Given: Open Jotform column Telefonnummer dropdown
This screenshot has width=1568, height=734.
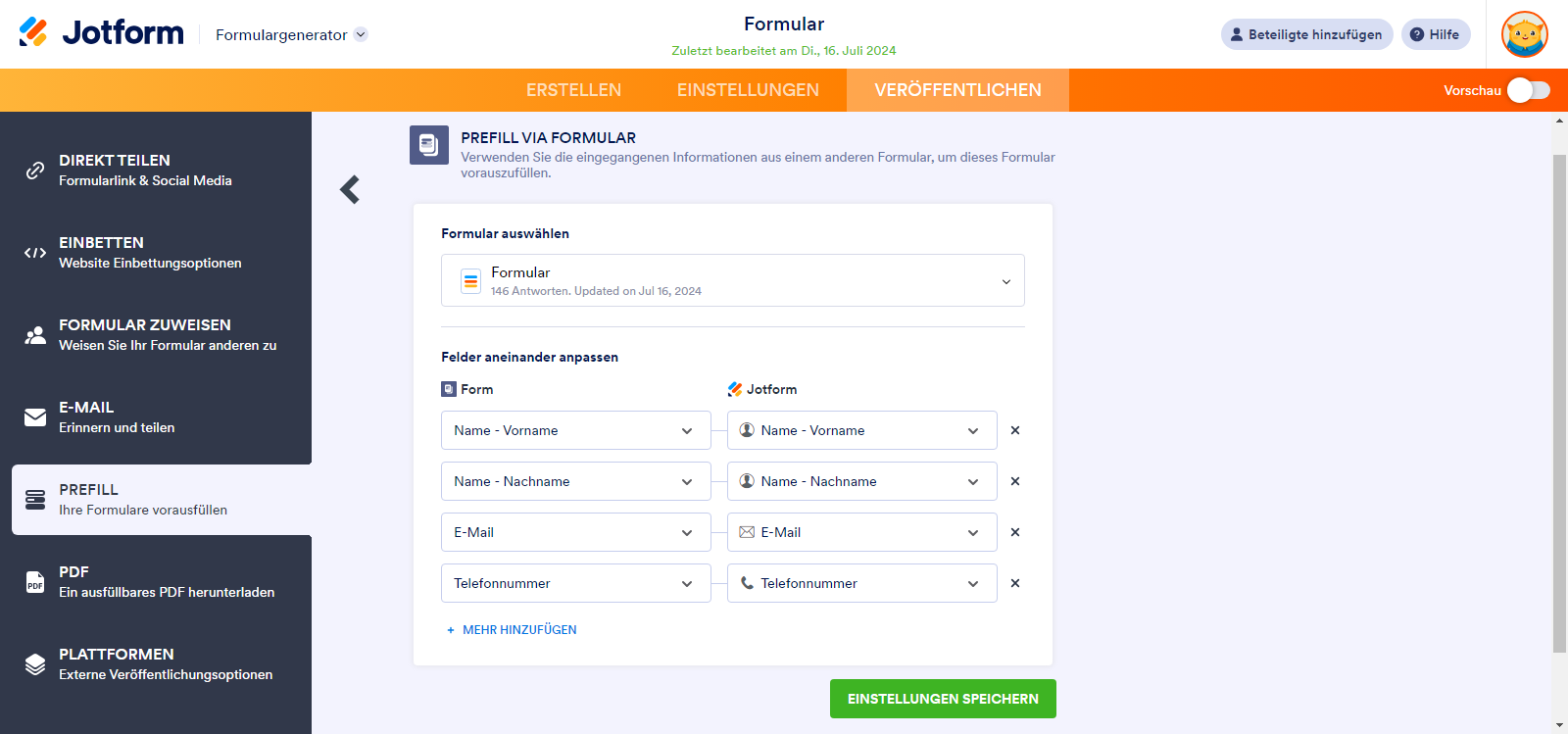Looking at the screenshot, I should click(x=862, y=583).
